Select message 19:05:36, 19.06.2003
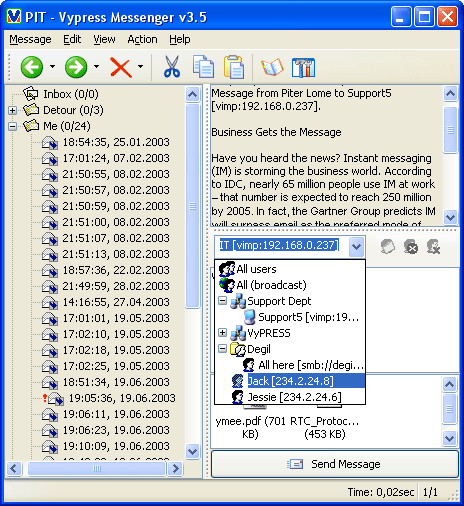 [122, 398]
